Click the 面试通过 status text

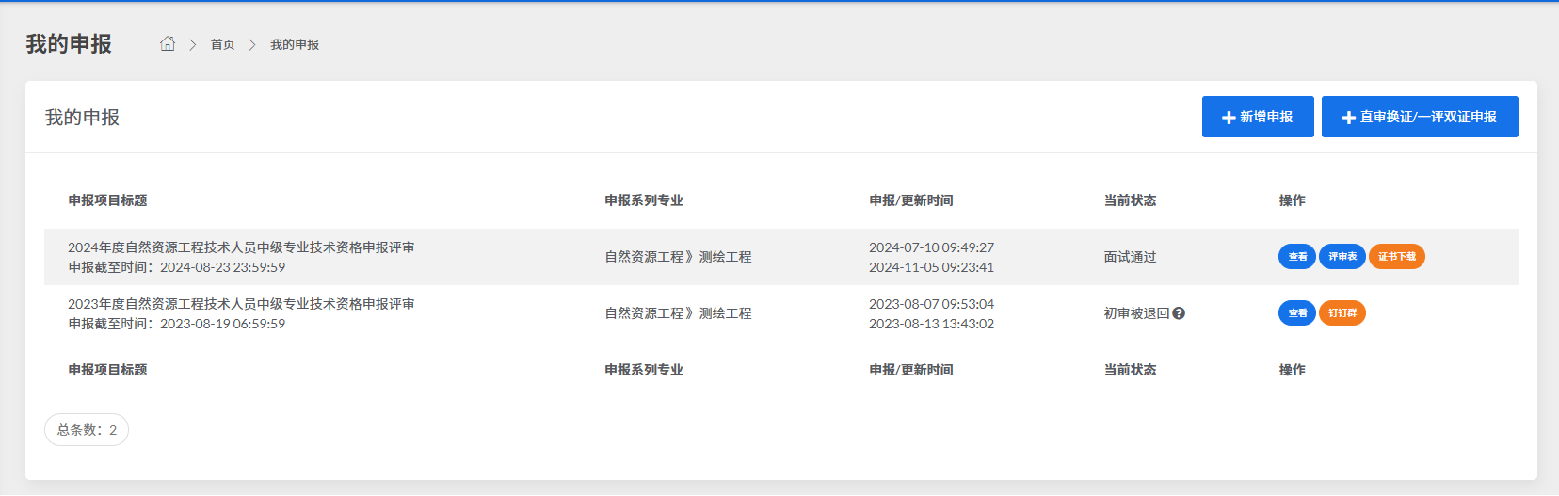point(1130,257)
